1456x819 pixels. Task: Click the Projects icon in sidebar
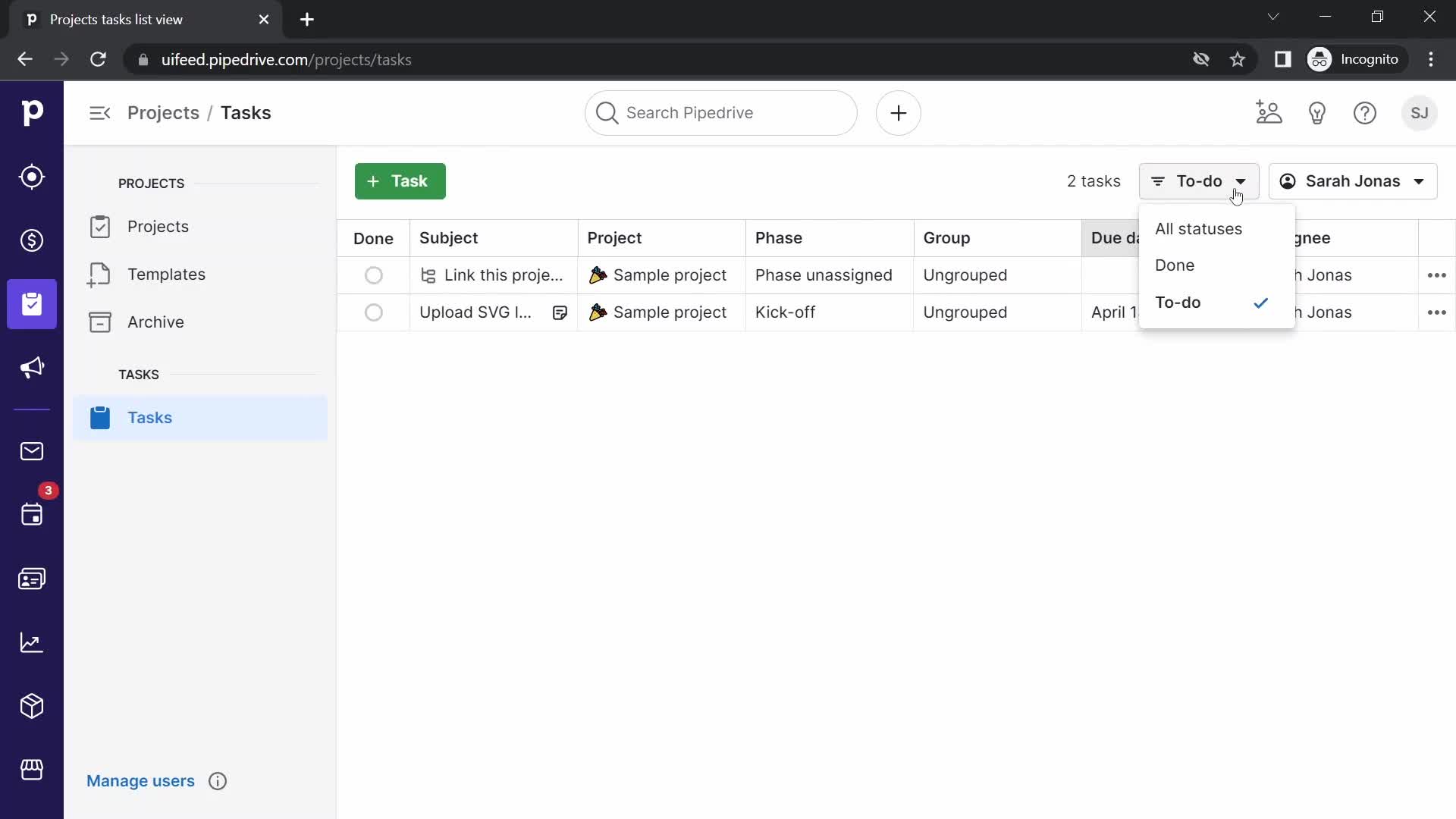coord(32,304)
